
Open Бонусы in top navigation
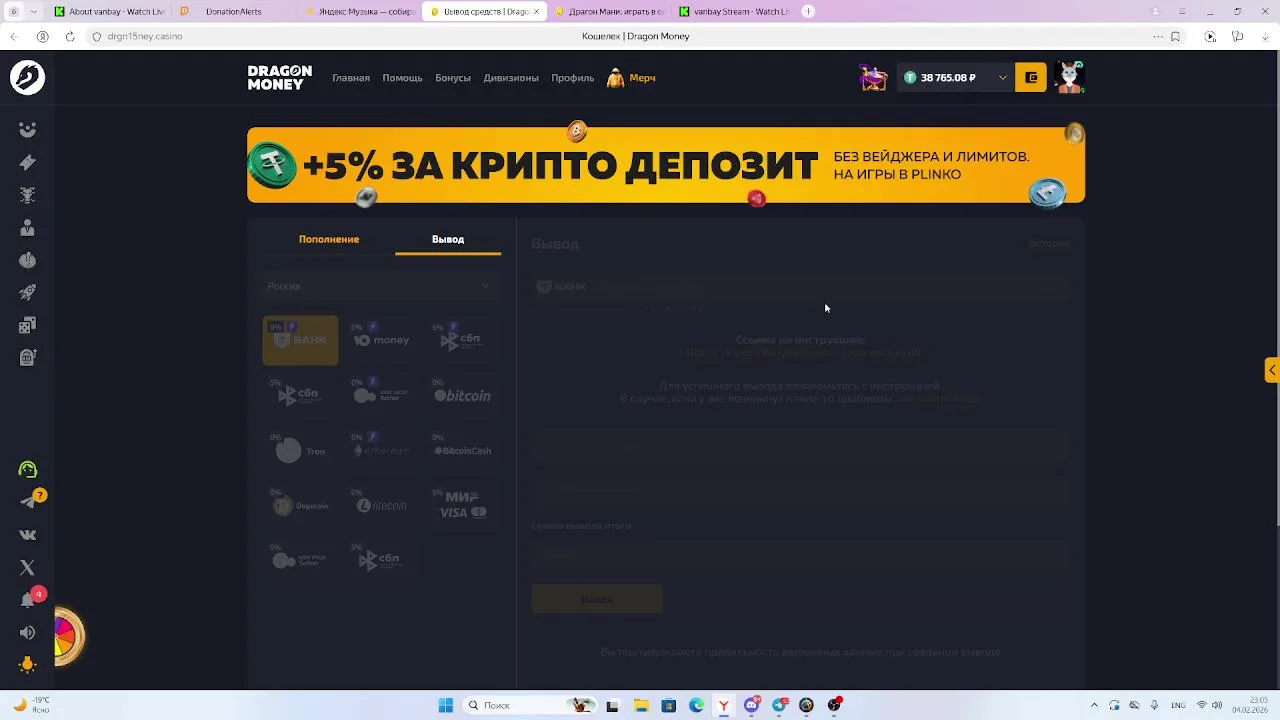[453, 78]
